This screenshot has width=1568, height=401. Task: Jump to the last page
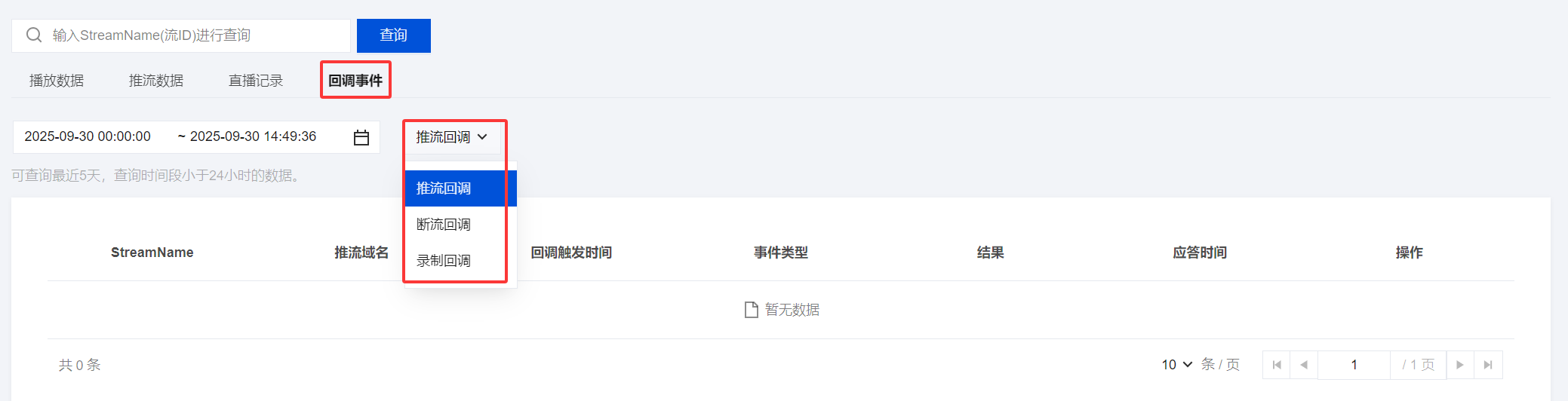1488,365
